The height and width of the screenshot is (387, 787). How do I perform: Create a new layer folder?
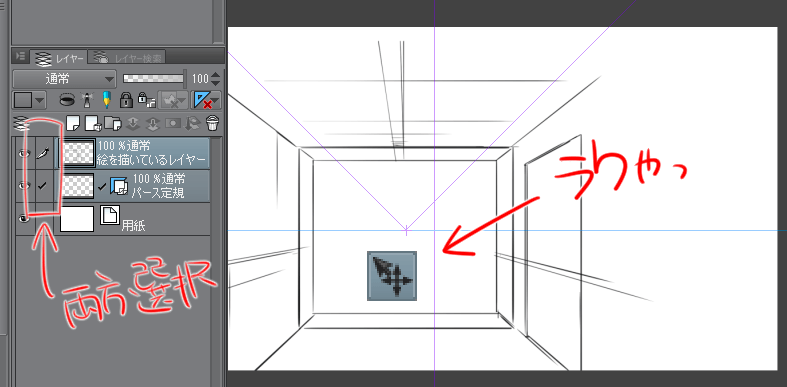(x=112, y=122)
